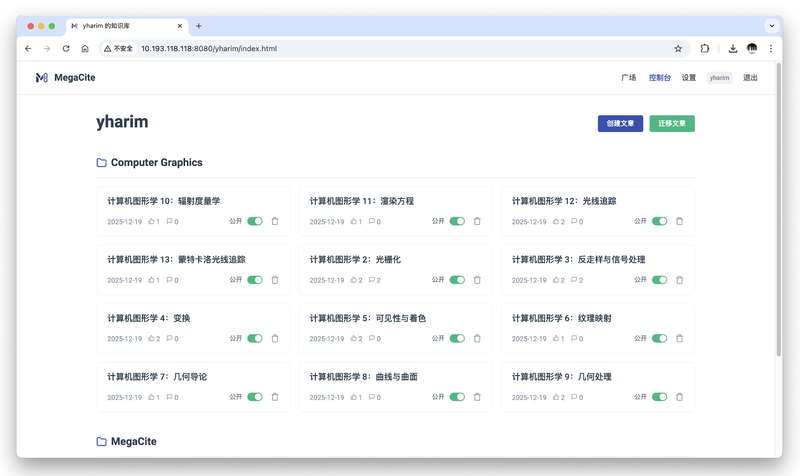Delete article 计算机图形学 4：变换
The height and width of the screenshot is (476, 800).
pos(274,338)
